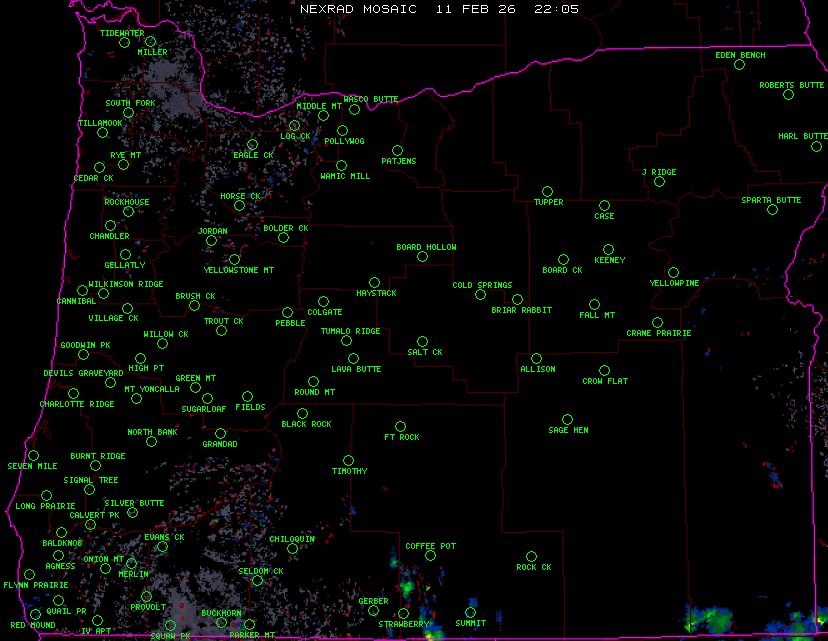This screenshot has width=828, height=641.
Task: Select the SAGE HEN station marker
Action: (567, 420)
